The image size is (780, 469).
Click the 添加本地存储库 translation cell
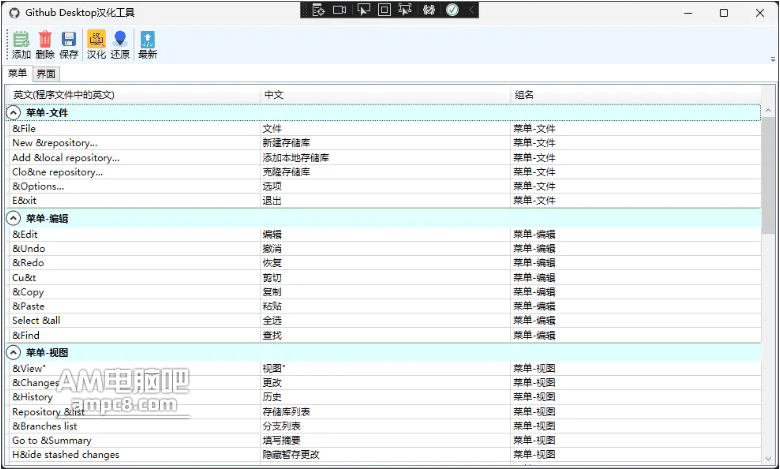point(386,158)
